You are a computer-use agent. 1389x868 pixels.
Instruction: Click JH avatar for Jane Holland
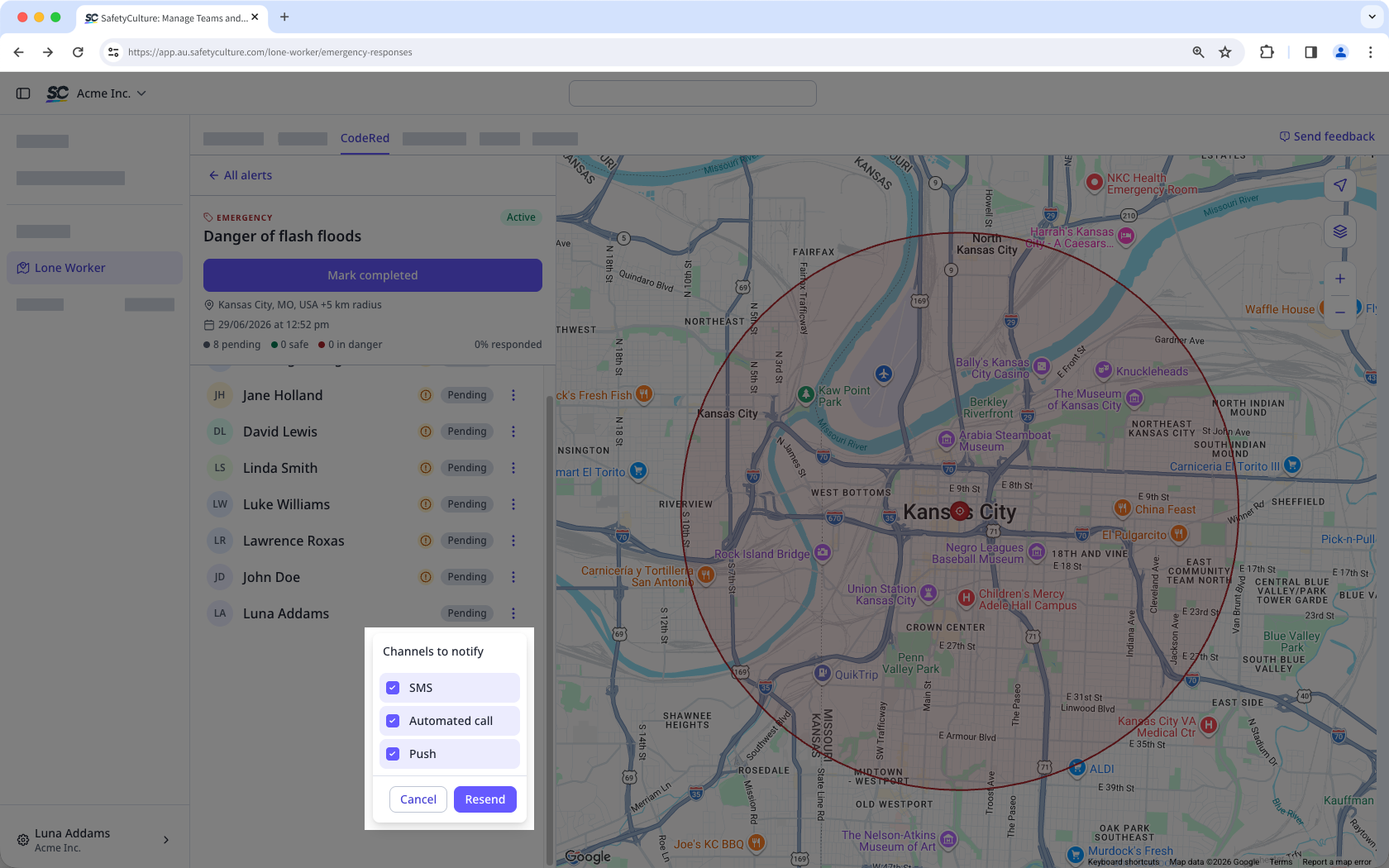tap(220, 395)
